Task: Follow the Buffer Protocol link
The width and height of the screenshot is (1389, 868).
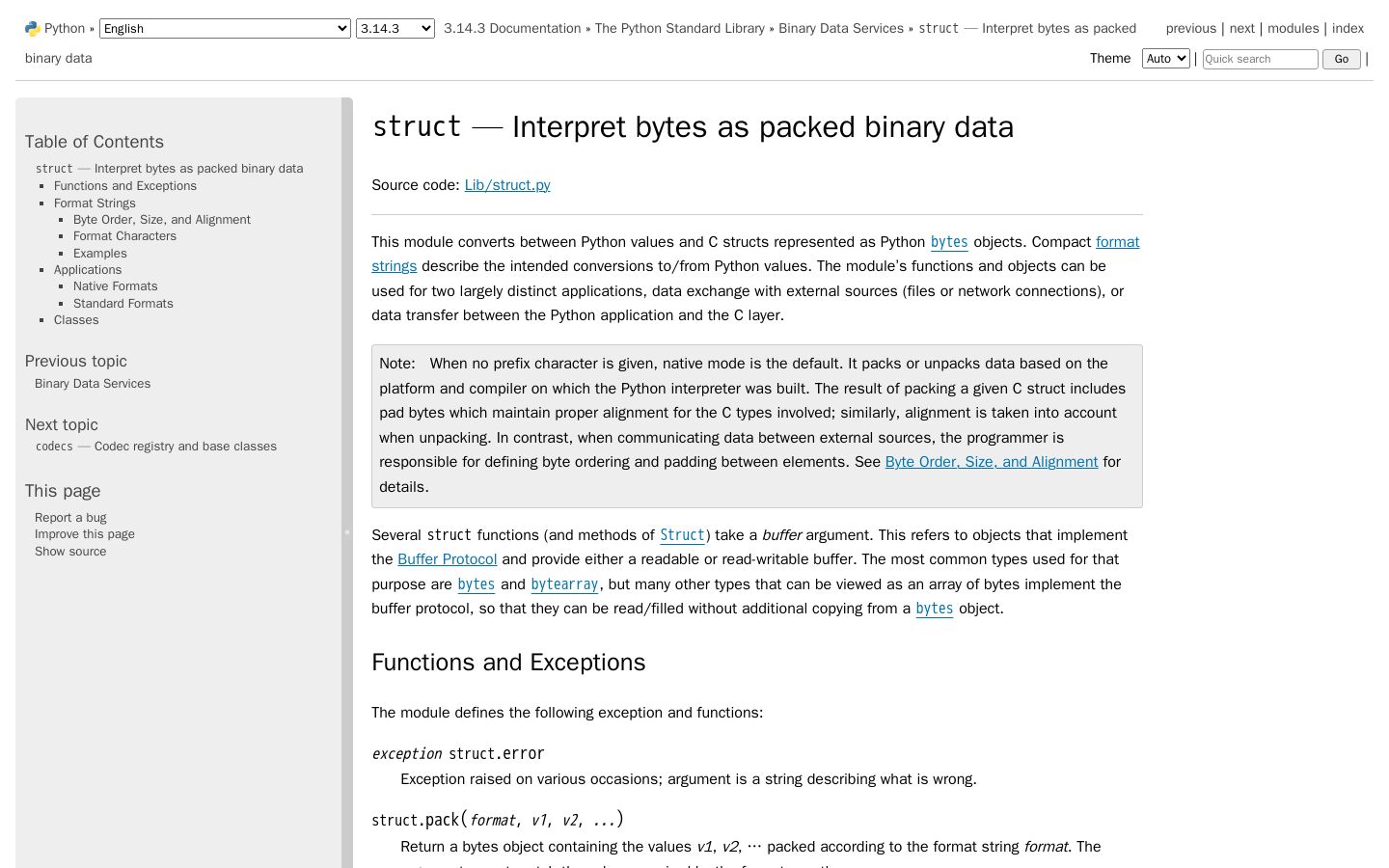Action: tap(448, 559)
